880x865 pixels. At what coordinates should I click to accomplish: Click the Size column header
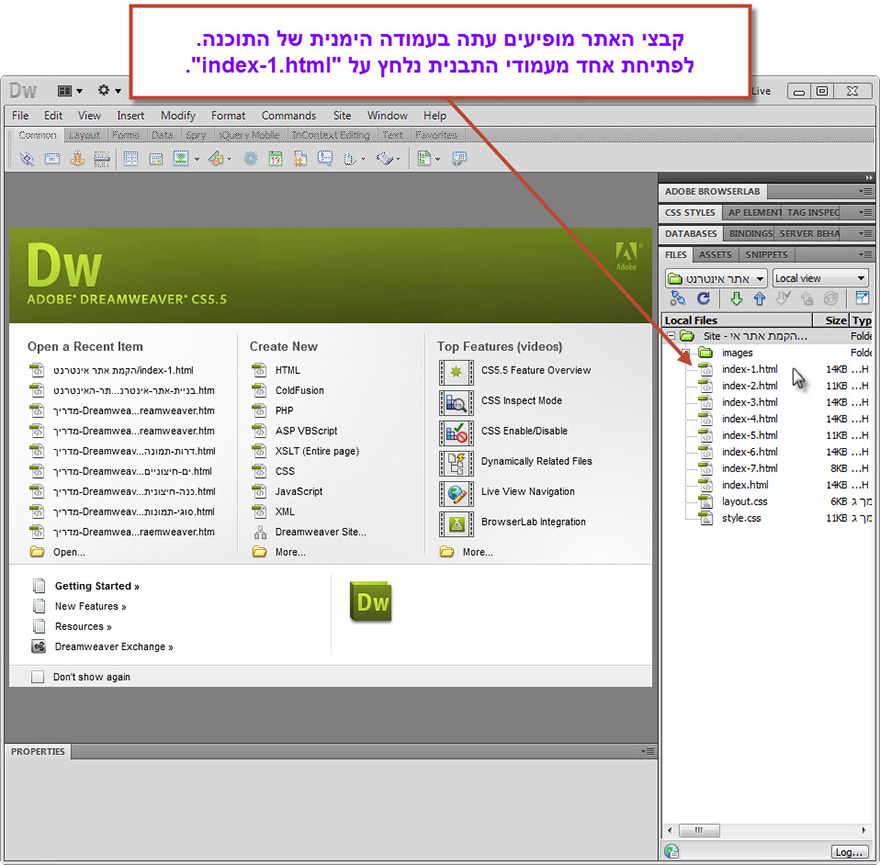[x=832, y=321]
